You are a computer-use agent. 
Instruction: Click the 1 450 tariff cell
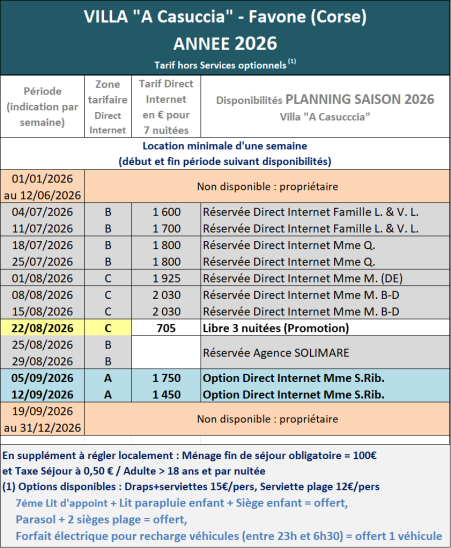click(x=166, y=394)
